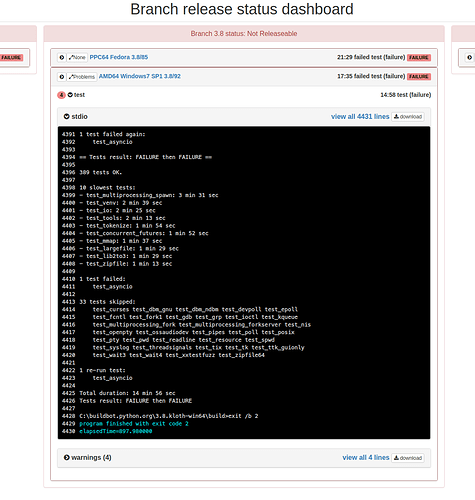
Task: Collapse the stdio log section
Action: click(x=66, y=116)
